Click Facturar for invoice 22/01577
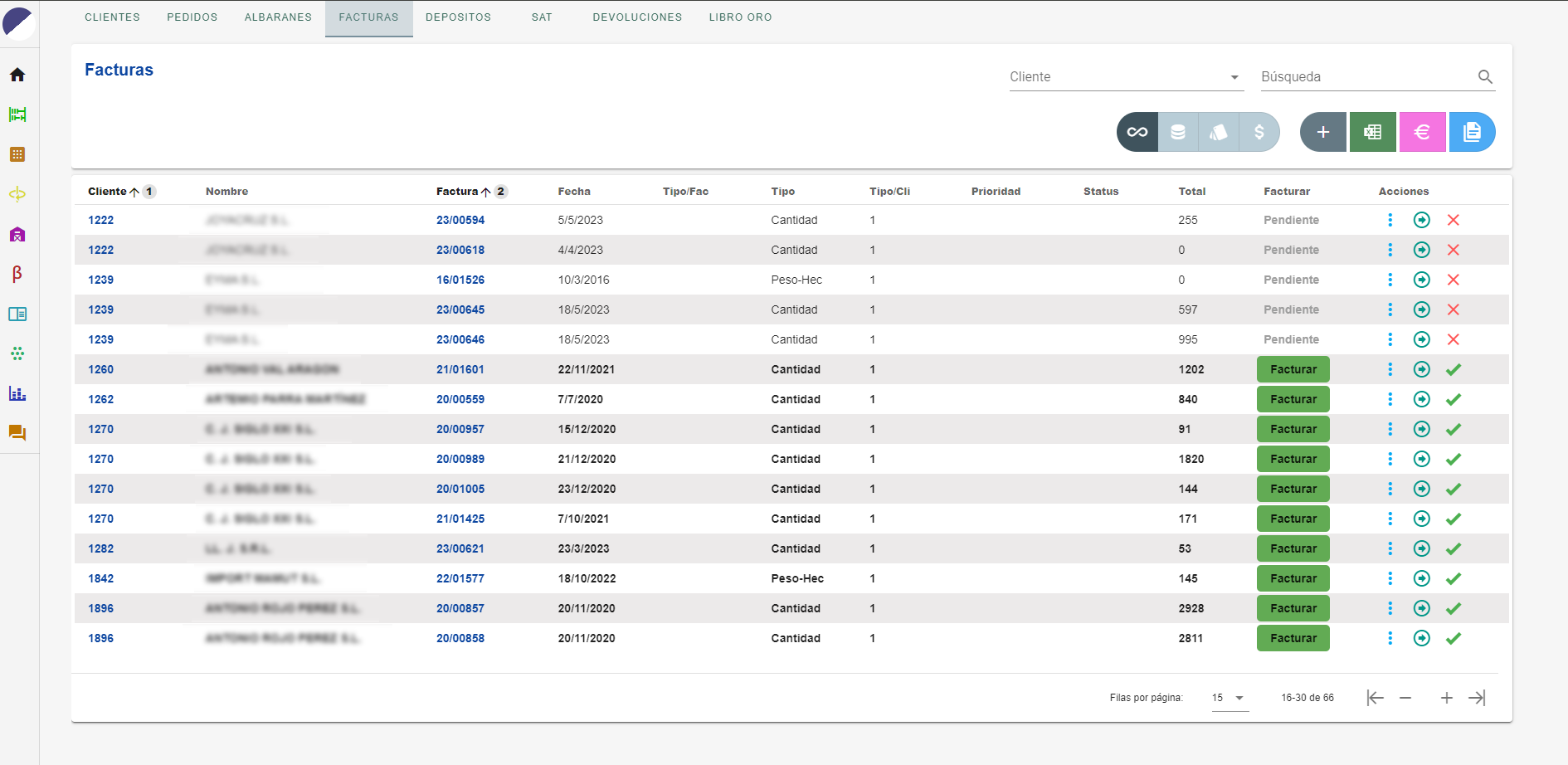The height and width of the screenshot is (765, 1568). click(1293, 578)
